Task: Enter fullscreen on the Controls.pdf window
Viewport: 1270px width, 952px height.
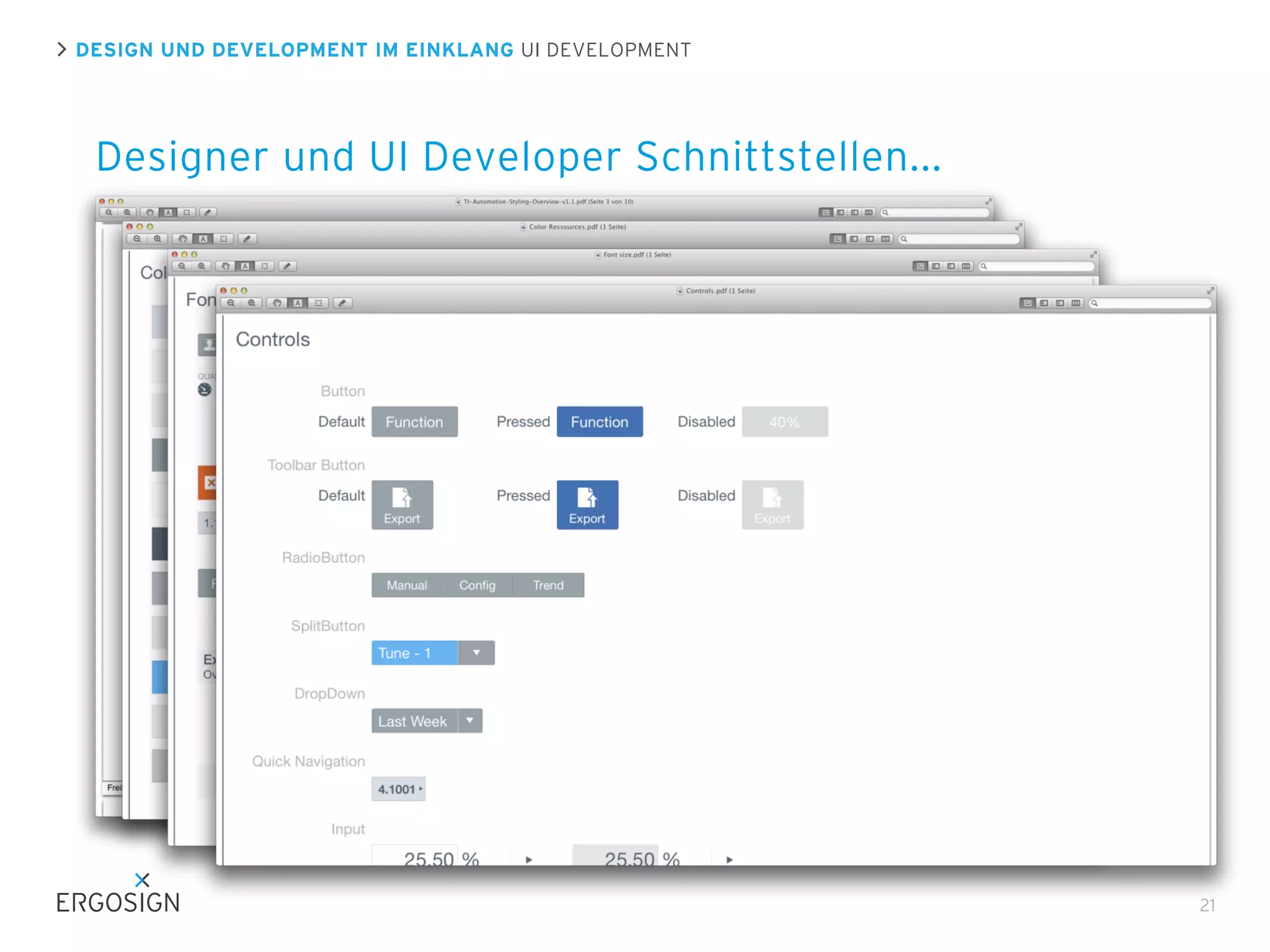Action: pos(1210,291)
